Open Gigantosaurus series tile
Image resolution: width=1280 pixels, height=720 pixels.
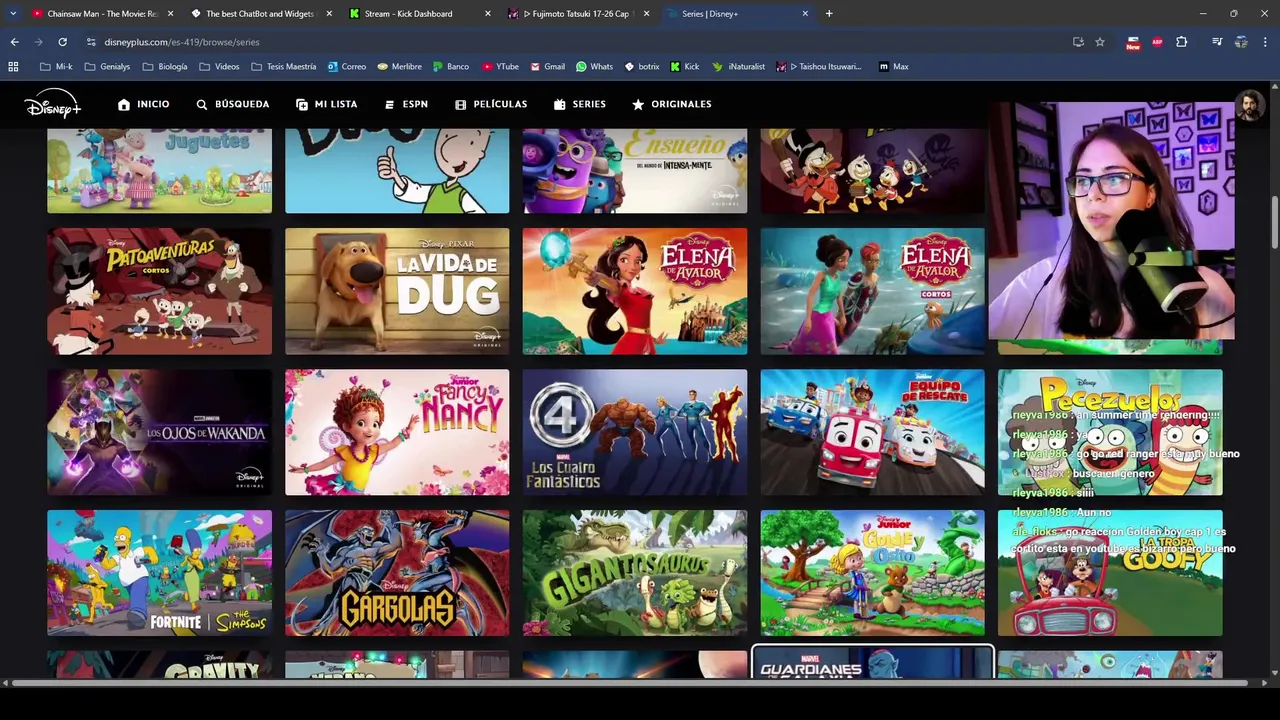point(635,573)
